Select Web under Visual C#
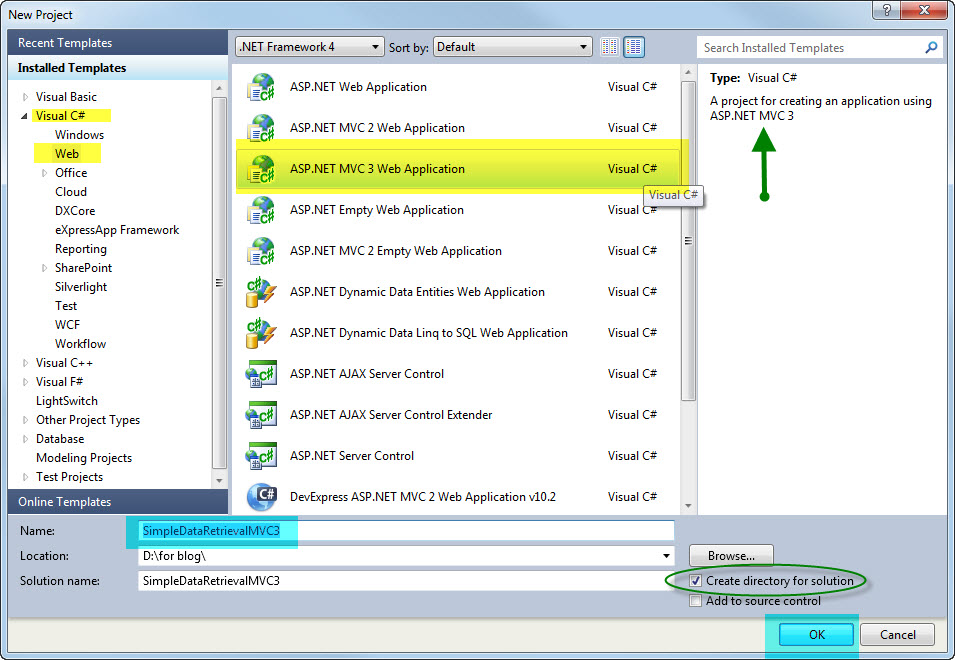 pos(67,153)
